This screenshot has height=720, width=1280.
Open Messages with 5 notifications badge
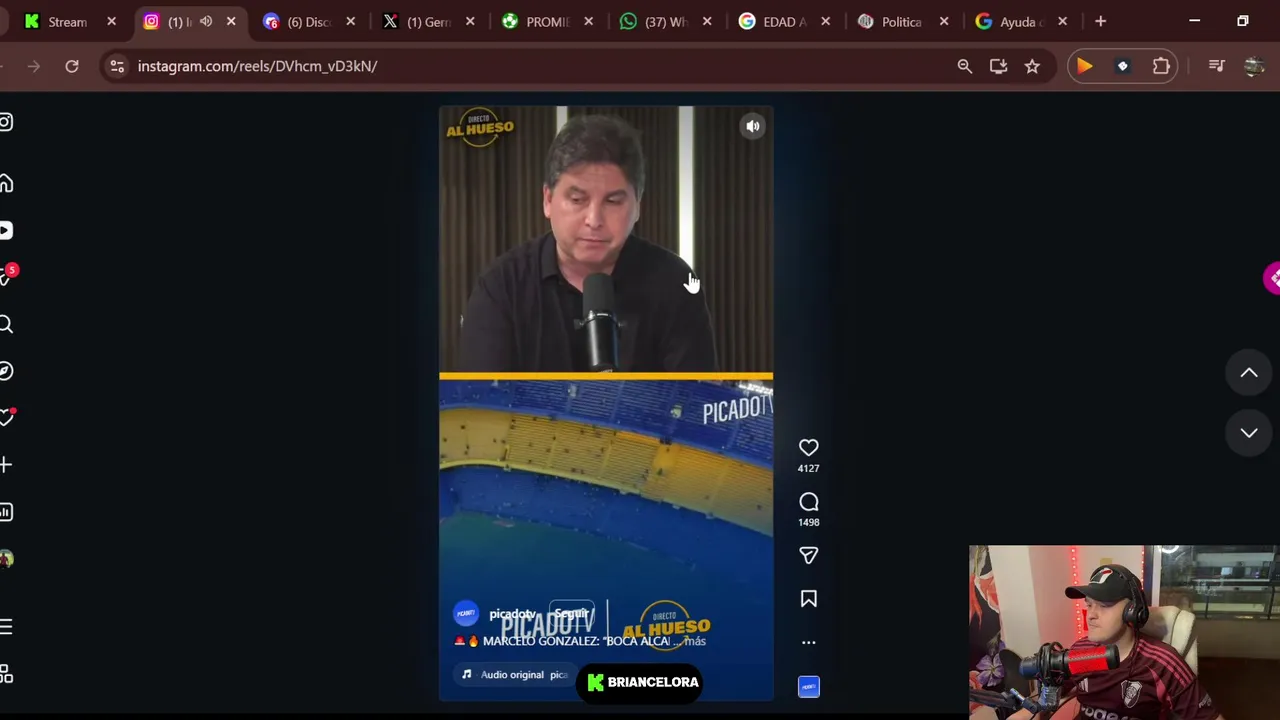tap(6, 277)
